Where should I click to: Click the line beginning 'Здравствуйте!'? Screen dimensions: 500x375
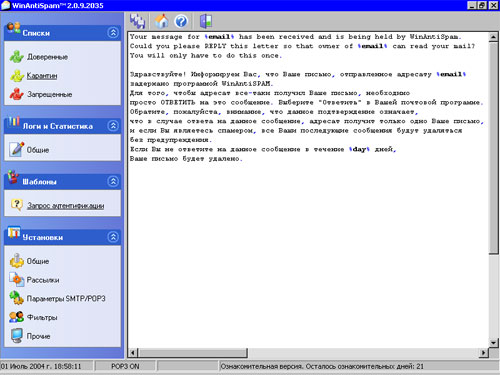pyautogui.click(x=298, y=74)
